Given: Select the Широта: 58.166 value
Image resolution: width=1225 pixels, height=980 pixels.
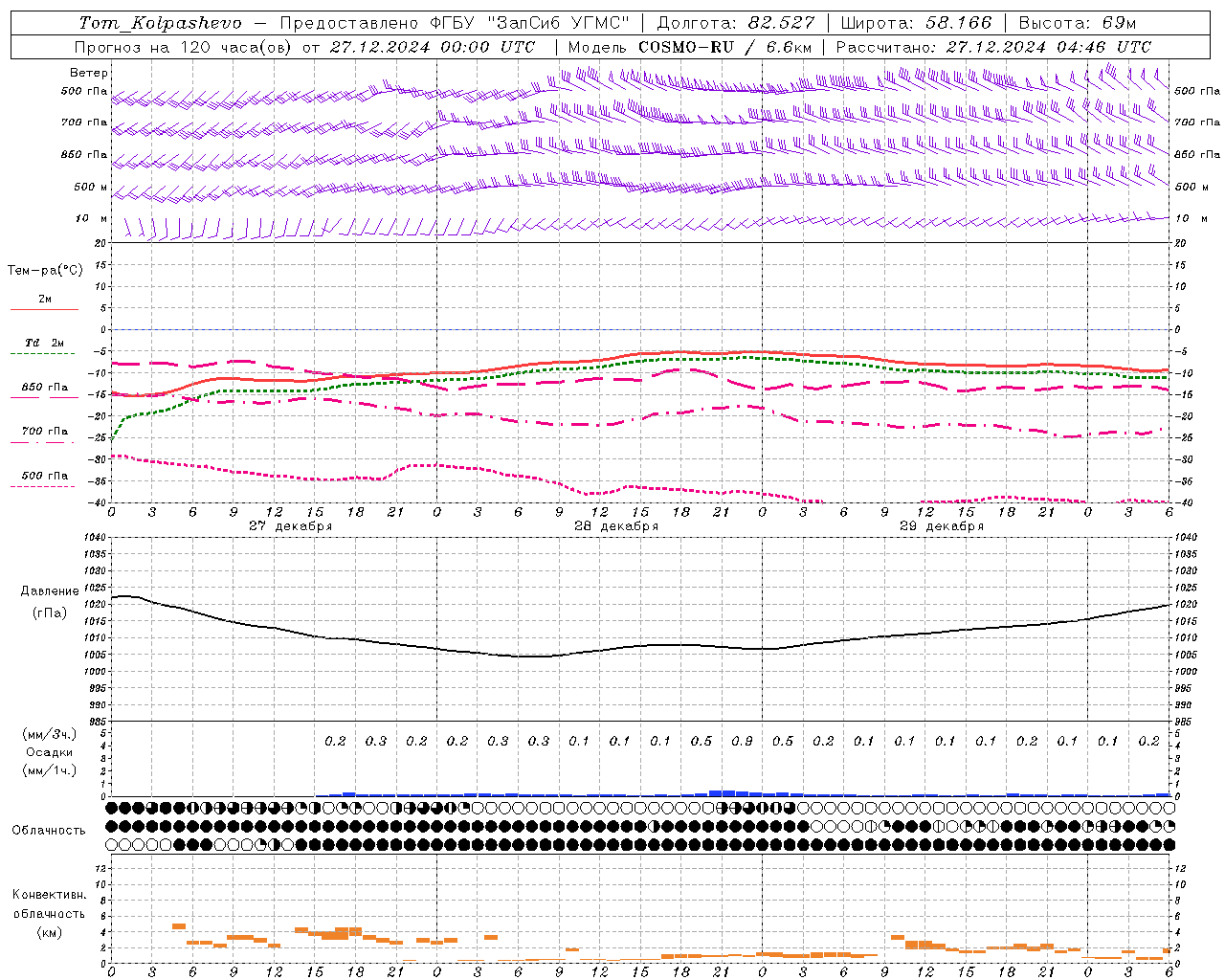Looking at the screenshot, I should [x=917, y=23].
